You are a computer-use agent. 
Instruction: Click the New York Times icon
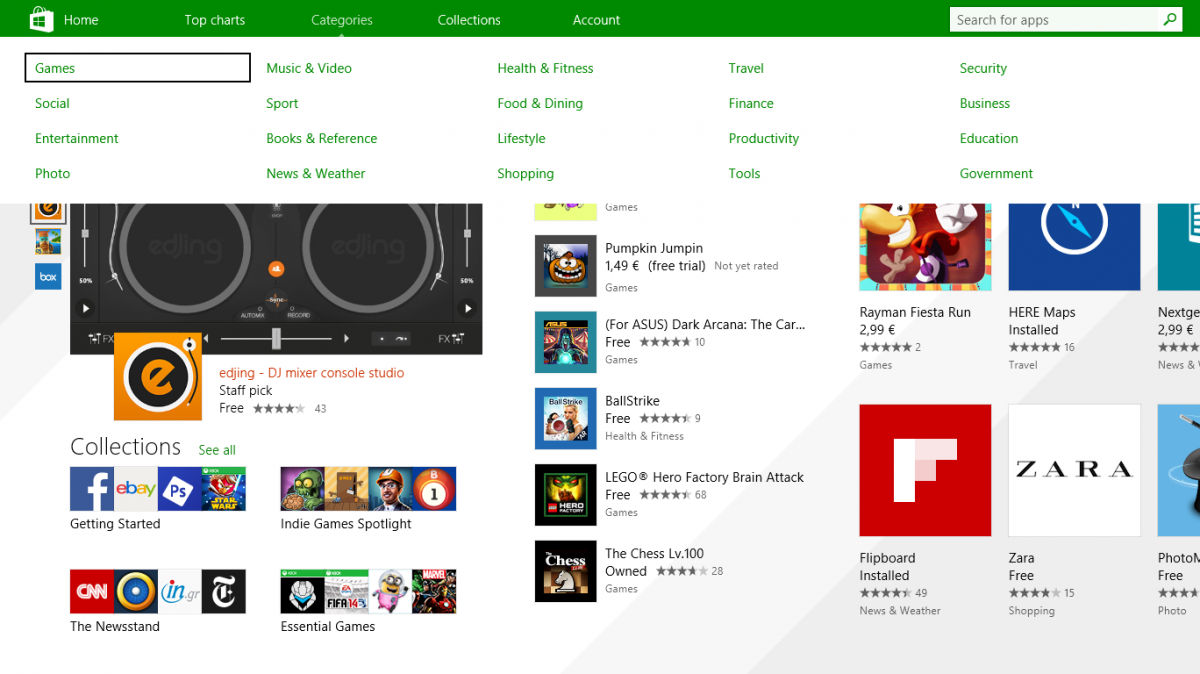223,591
